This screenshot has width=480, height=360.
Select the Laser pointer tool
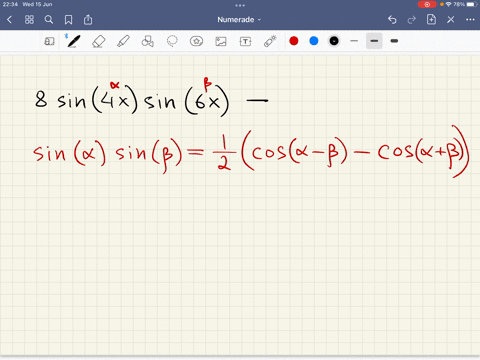[x=270, y=41]
